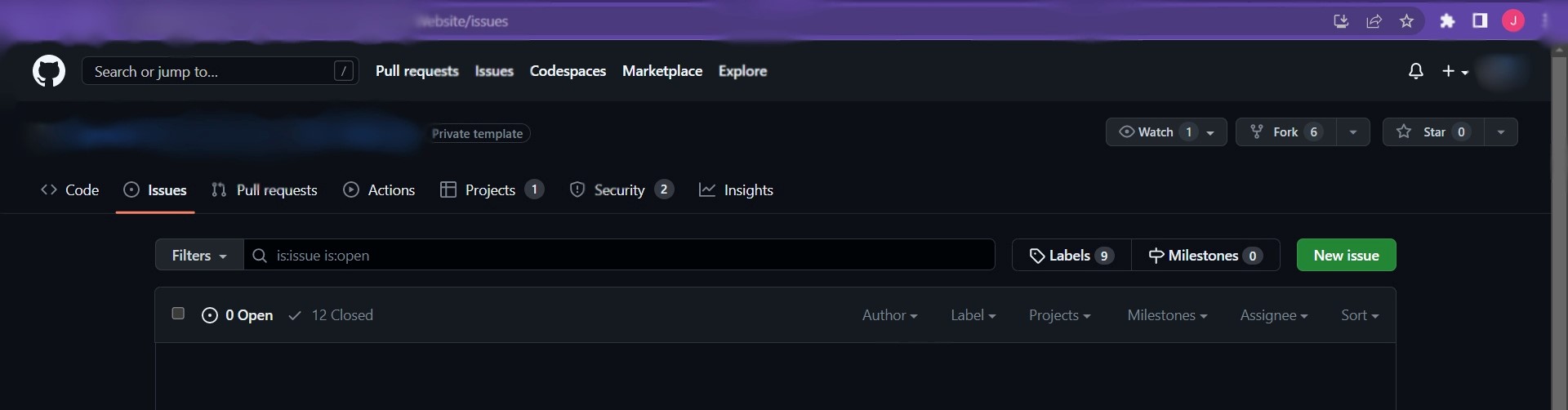Open the Sort dropdown
This screenshot has height=410, width=1568.
1360,315
